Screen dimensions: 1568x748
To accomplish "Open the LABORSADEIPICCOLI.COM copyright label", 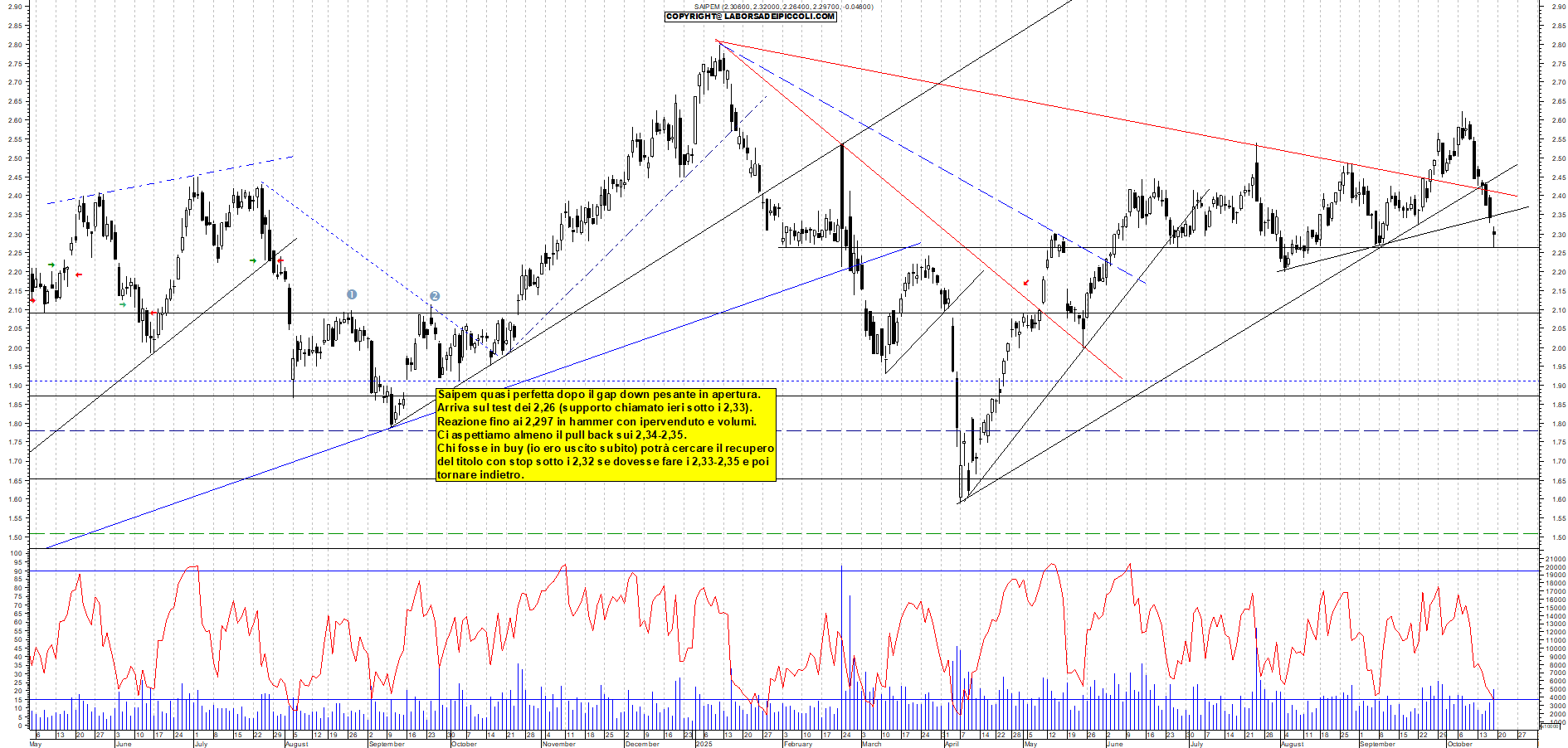I will (x=751, y=17).
